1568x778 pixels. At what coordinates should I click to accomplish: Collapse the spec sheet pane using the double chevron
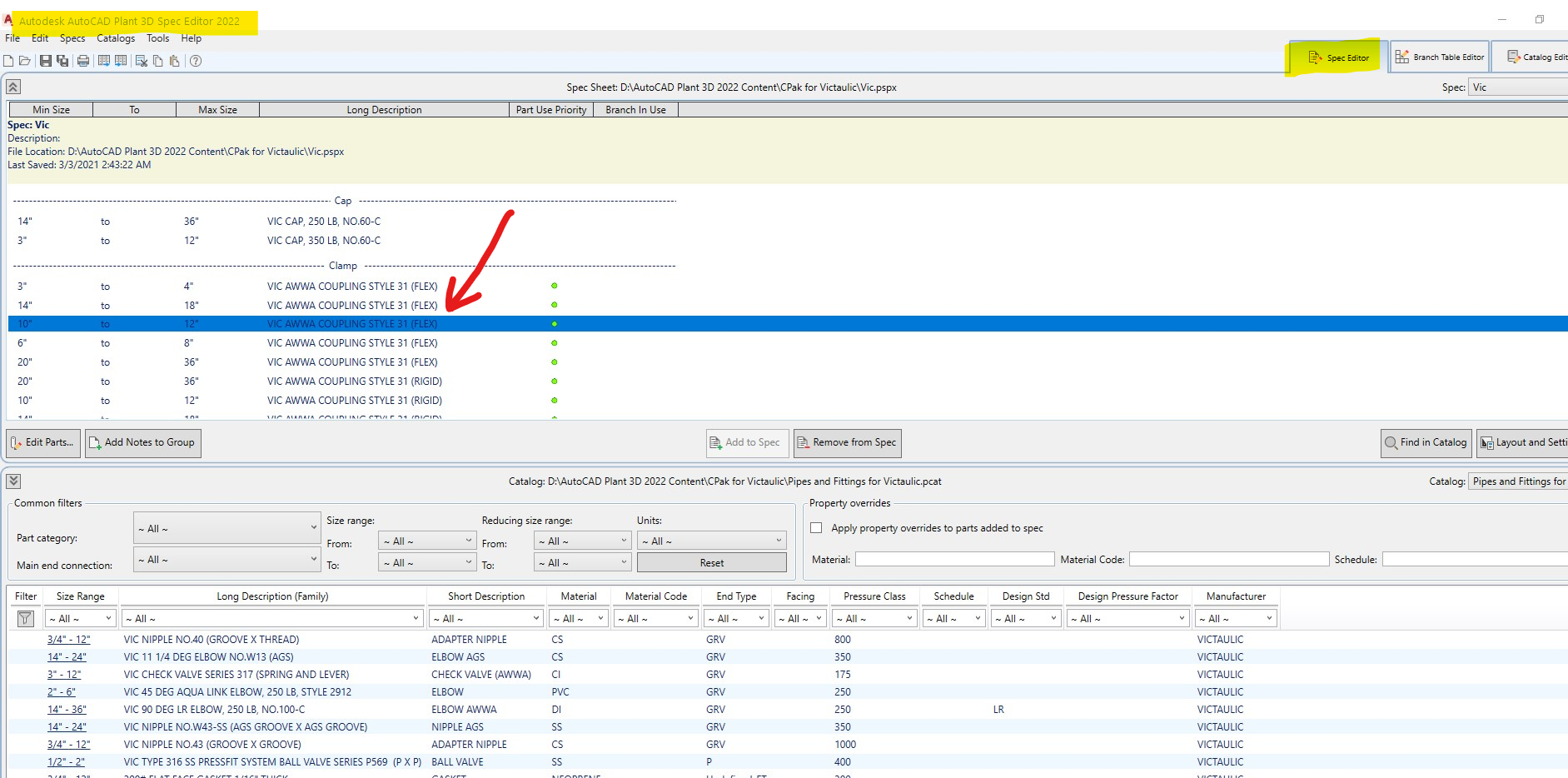(12, 86)
